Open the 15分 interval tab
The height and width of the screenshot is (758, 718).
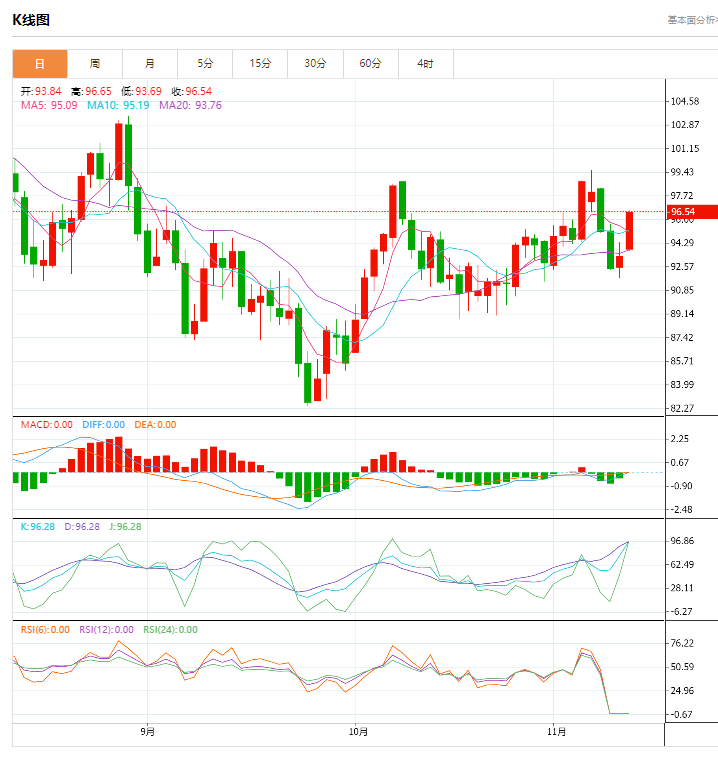pos(260,63)
